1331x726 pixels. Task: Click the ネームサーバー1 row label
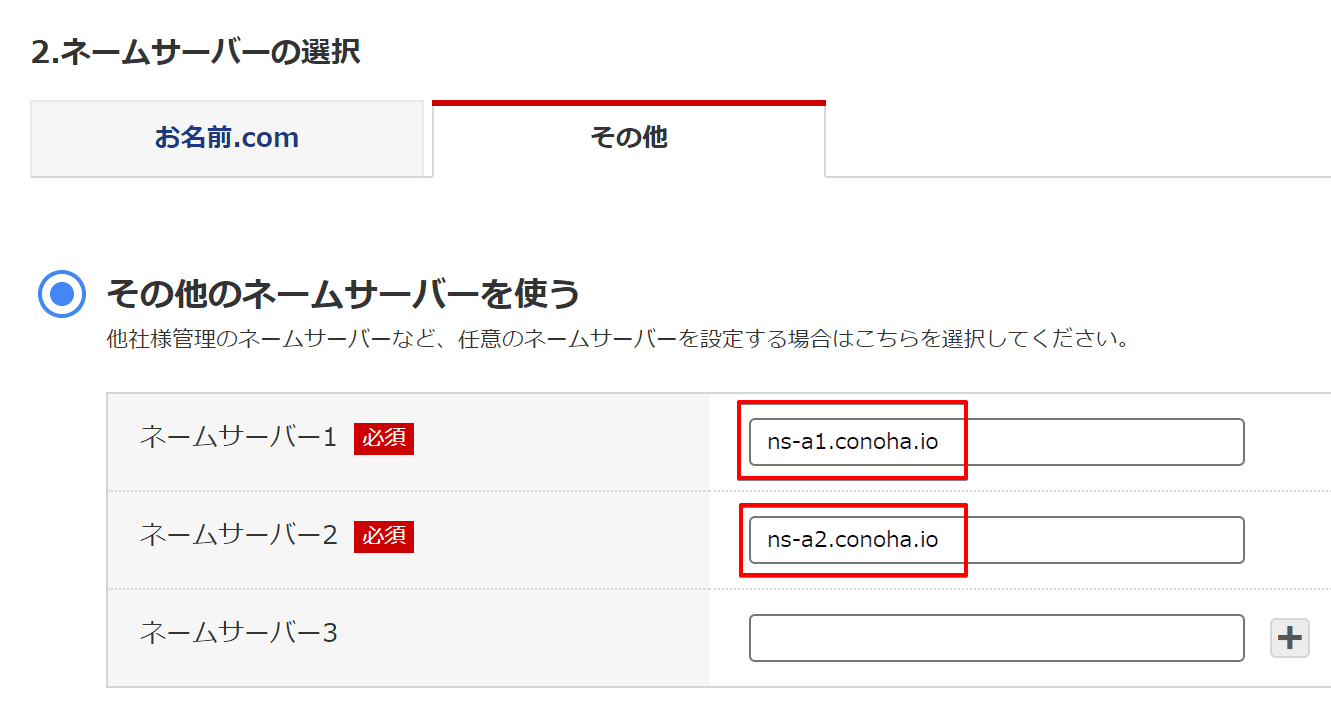238,437
